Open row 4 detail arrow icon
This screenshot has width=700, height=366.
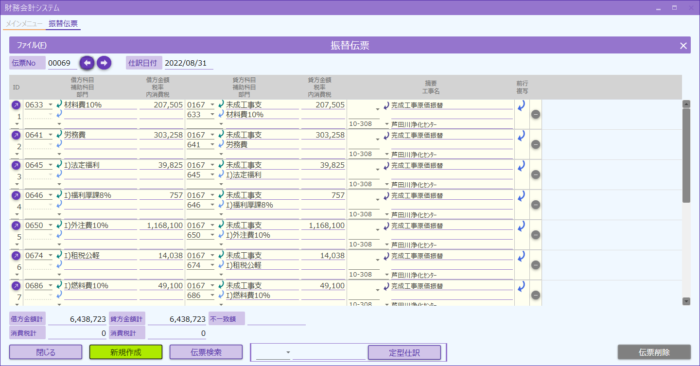coord(16,195)
